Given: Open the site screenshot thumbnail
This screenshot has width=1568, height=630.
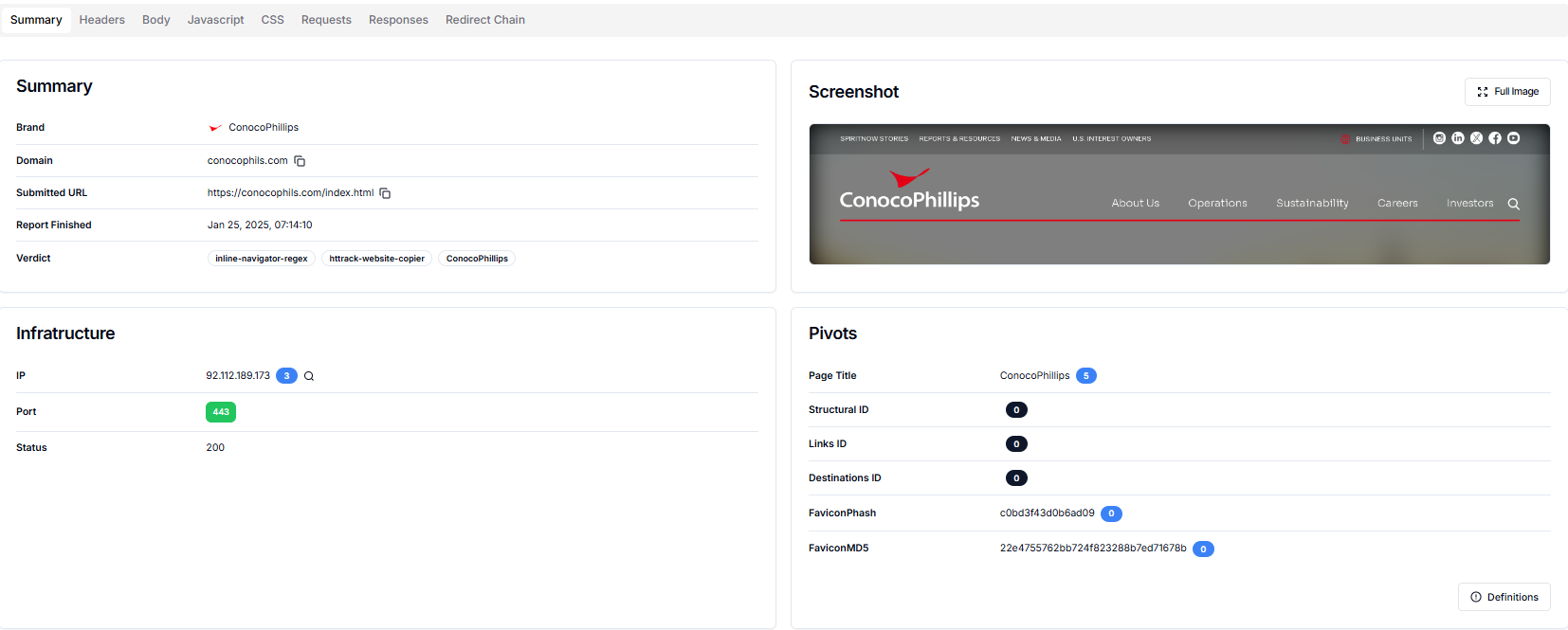Looking at the screenshot, I should point(1179,194).
